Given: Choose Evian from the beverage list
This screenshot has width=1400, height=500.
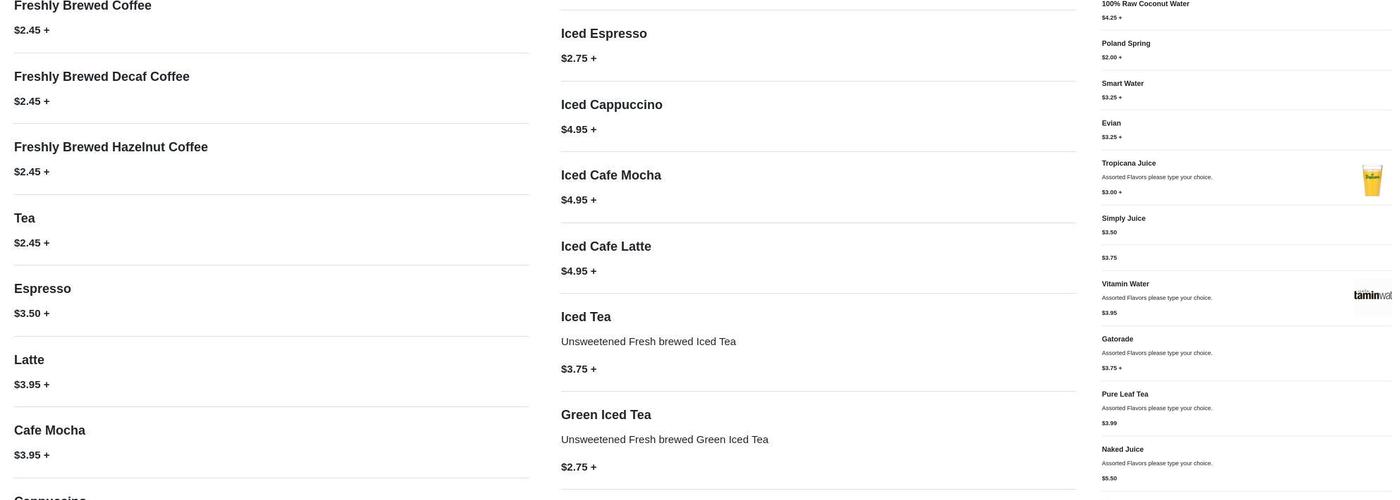Looking at the screenshot, I should (1112, 124).
